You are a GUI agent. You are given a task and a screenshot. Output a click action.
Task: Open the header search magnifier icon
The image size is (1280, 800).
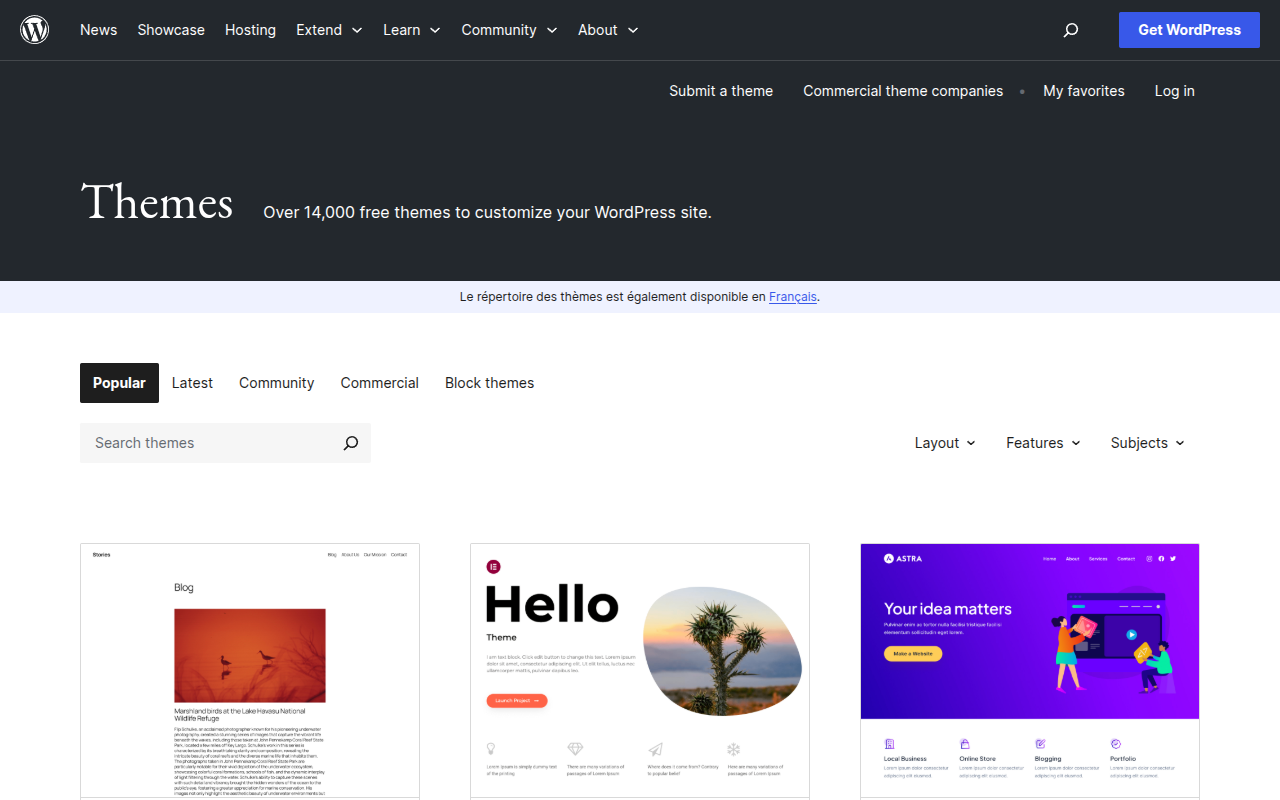(x=1070, y=30)
